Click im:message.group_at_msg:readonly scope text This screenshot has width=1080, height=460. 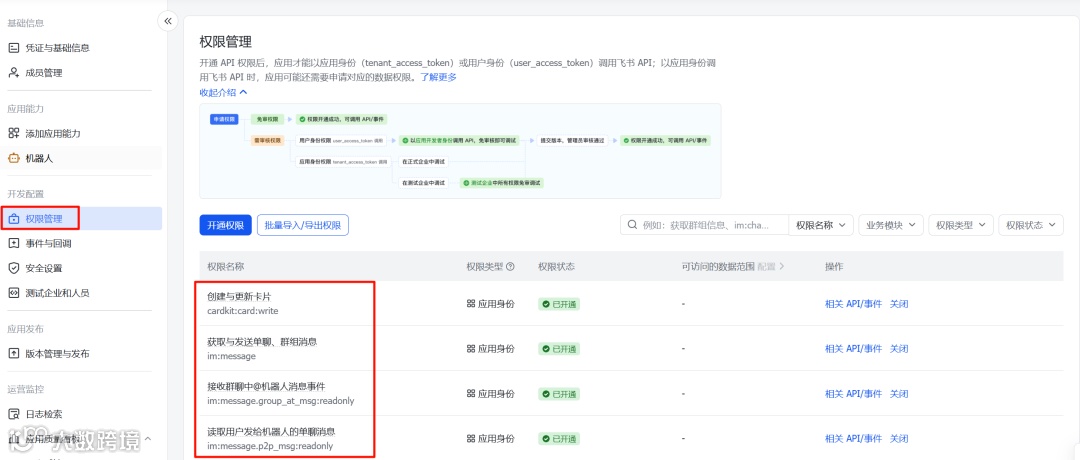point(281,401)
